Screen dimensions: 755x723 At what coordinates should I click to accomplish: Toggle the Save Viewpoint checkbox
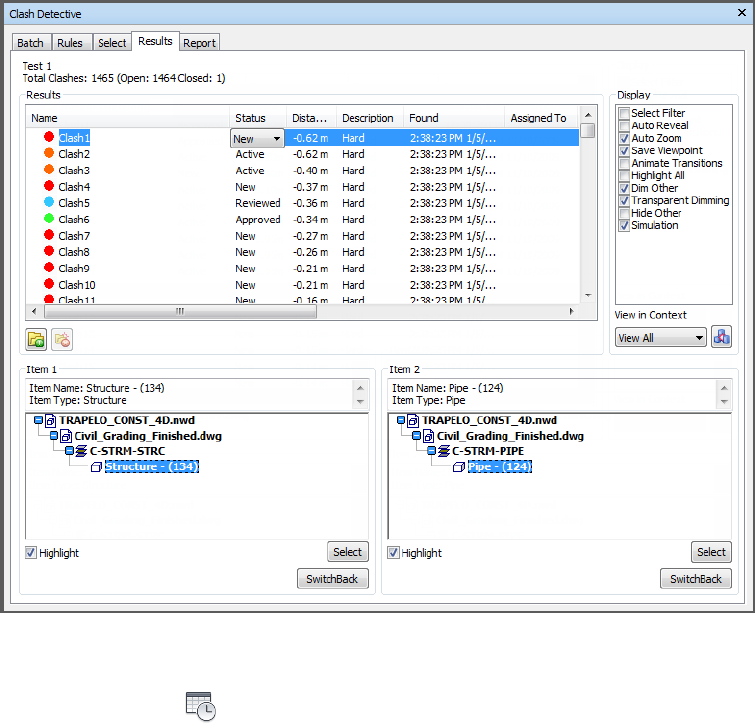[624, 151]
